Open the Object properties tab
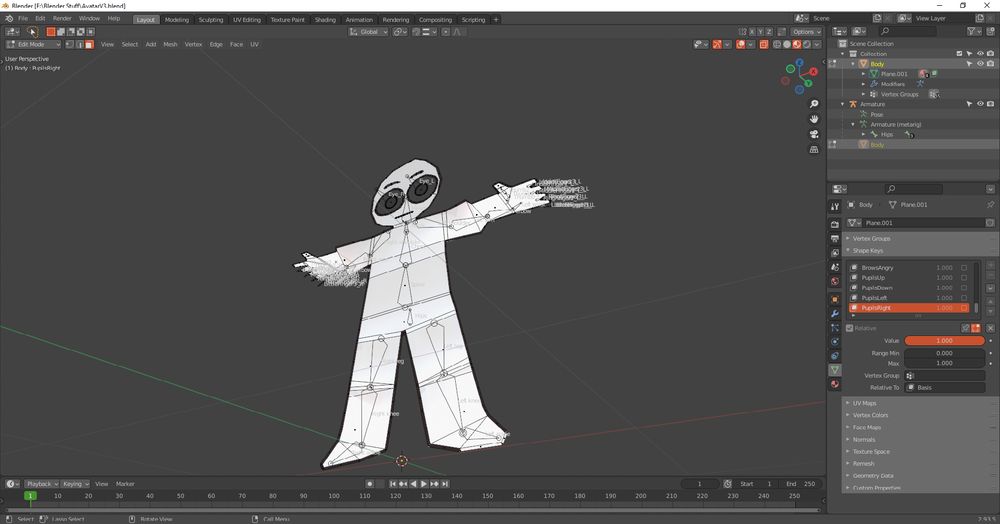The width and height of the screenshot is (1000, 524). click(835, 299)
